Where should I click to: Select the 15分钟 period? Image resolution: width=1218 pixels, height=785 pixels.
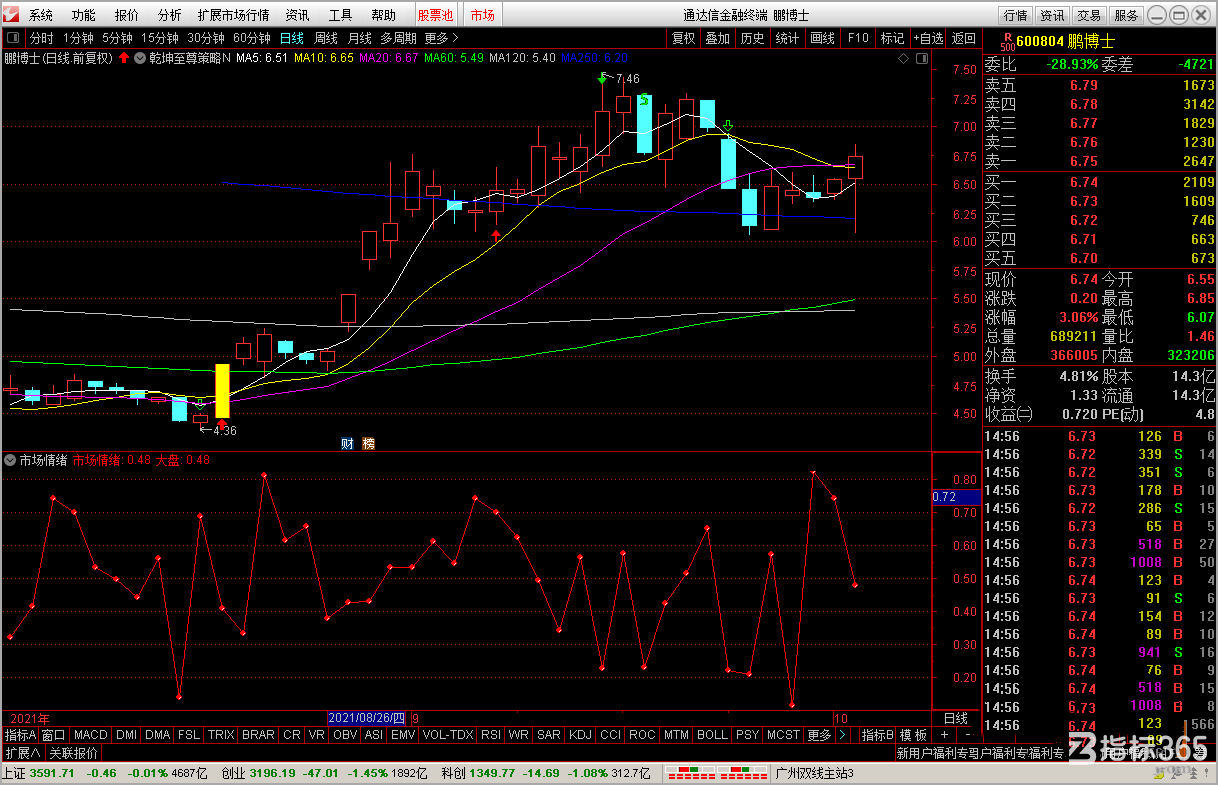[160, 38]
